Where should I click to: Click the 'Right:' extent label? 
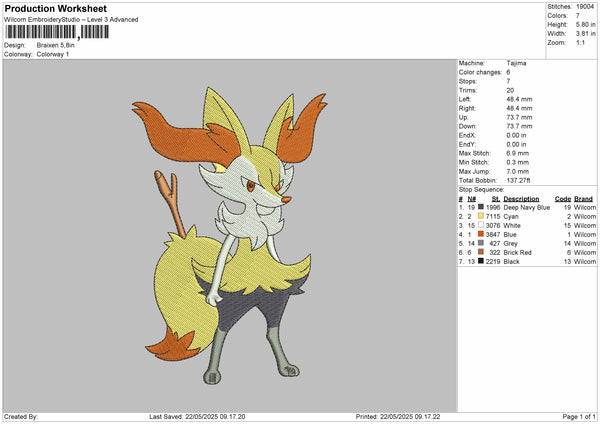(467, 108)
